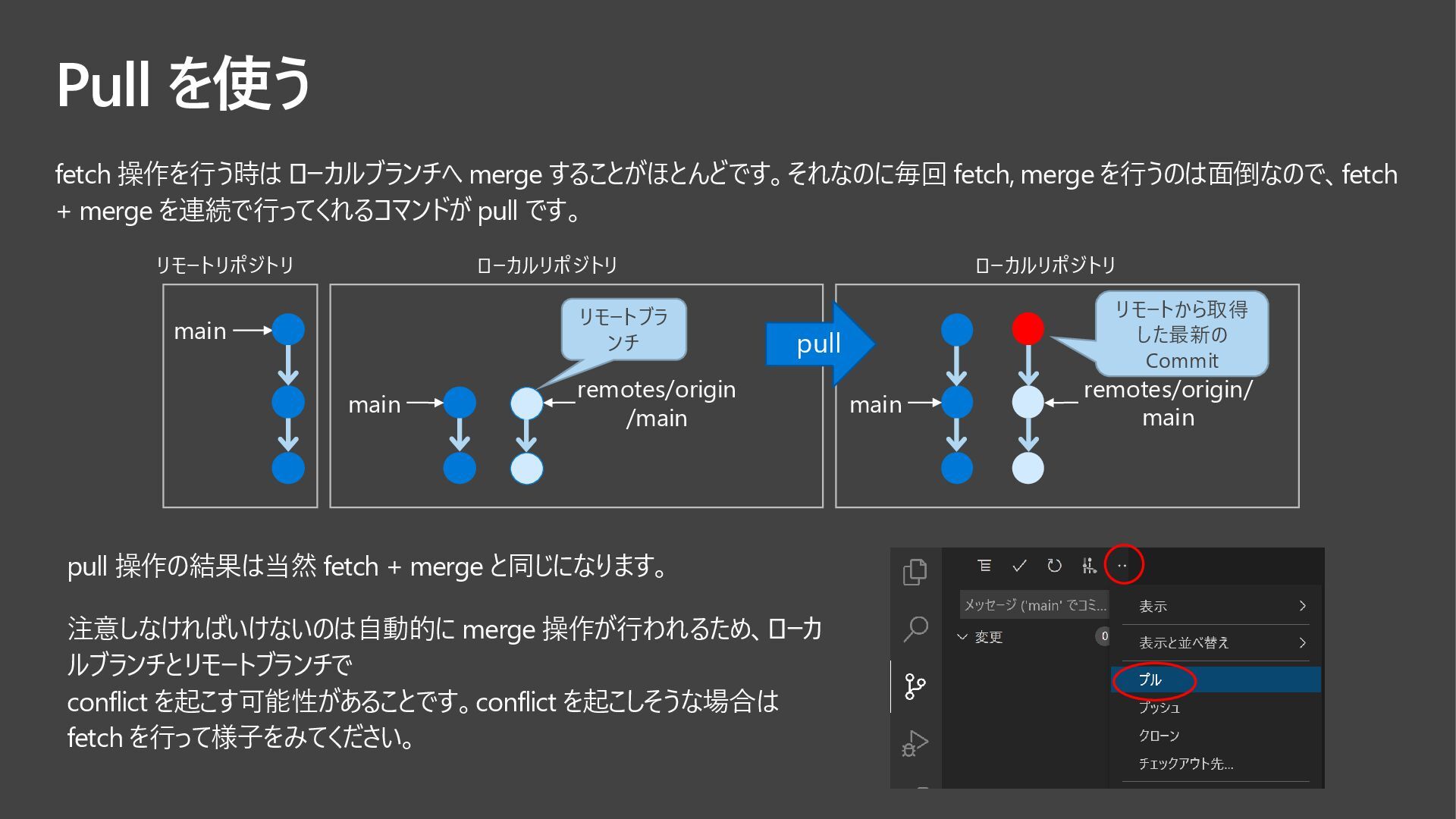Click the view-as-tree list icon

tap(984, 566)
